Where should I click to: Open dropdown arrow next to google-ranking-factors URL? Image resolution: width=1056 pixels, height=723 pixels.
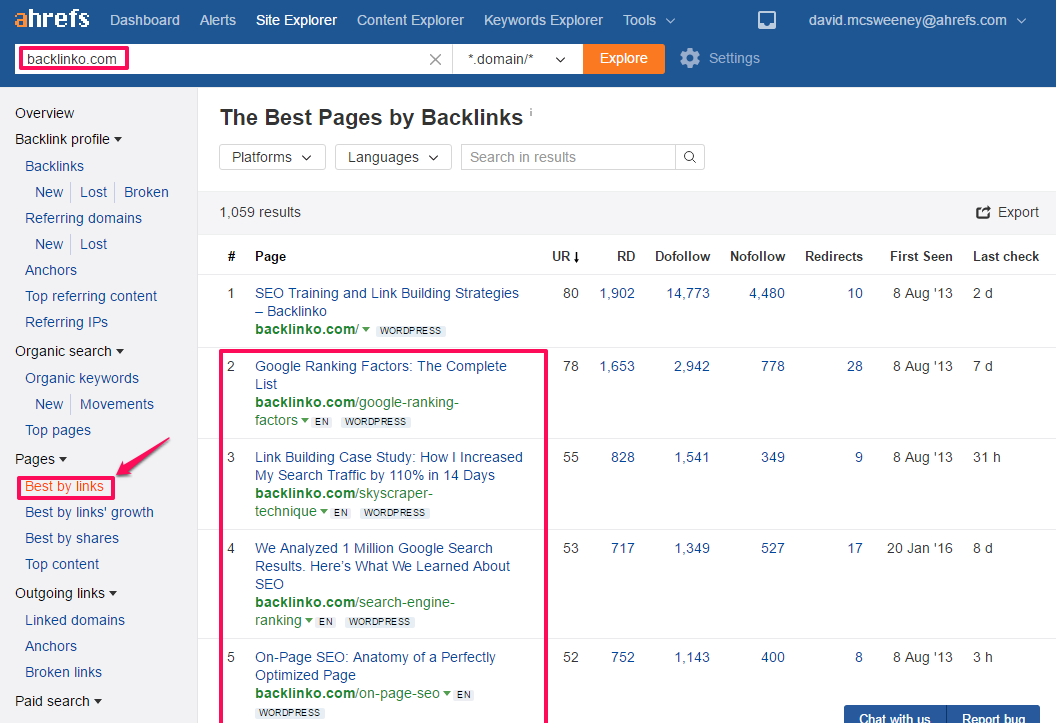click(305, 421)
